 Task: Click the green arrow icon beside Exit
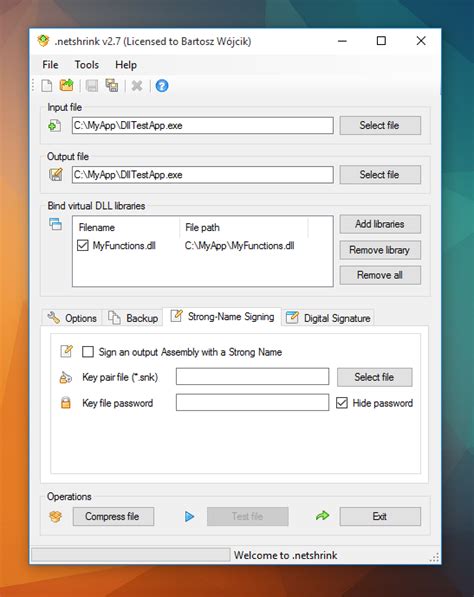(x=322, y=516)
